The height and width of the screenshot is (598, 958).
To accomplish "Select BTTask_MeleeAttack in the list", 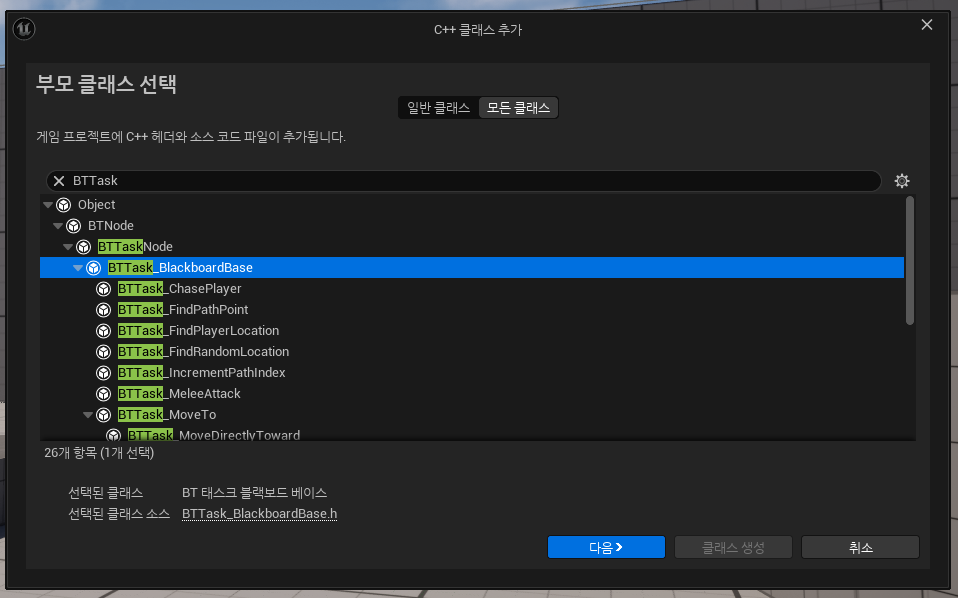I will [x=472, y=394].
